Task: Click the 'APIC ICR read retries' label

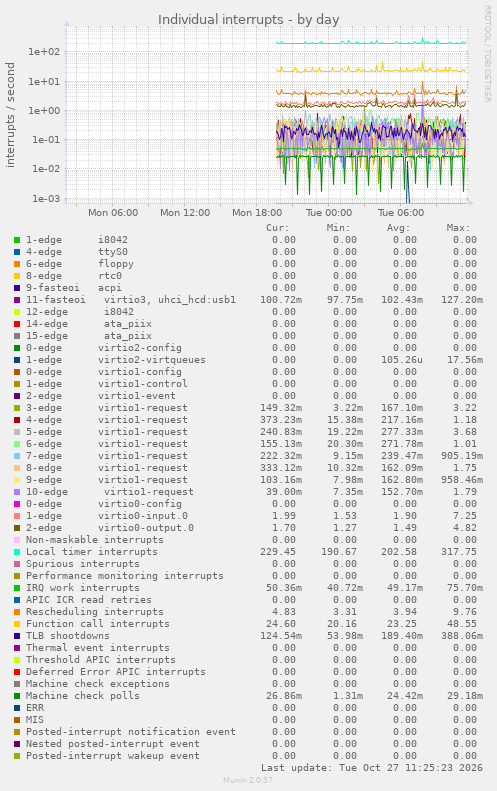Action: (x=89, y=600)
